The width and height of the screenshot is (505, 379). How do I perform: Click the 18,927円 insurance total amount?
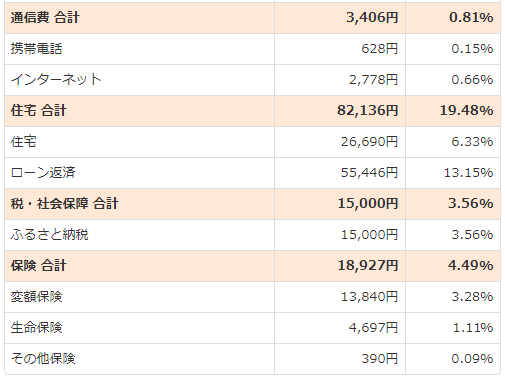[368, 266]
